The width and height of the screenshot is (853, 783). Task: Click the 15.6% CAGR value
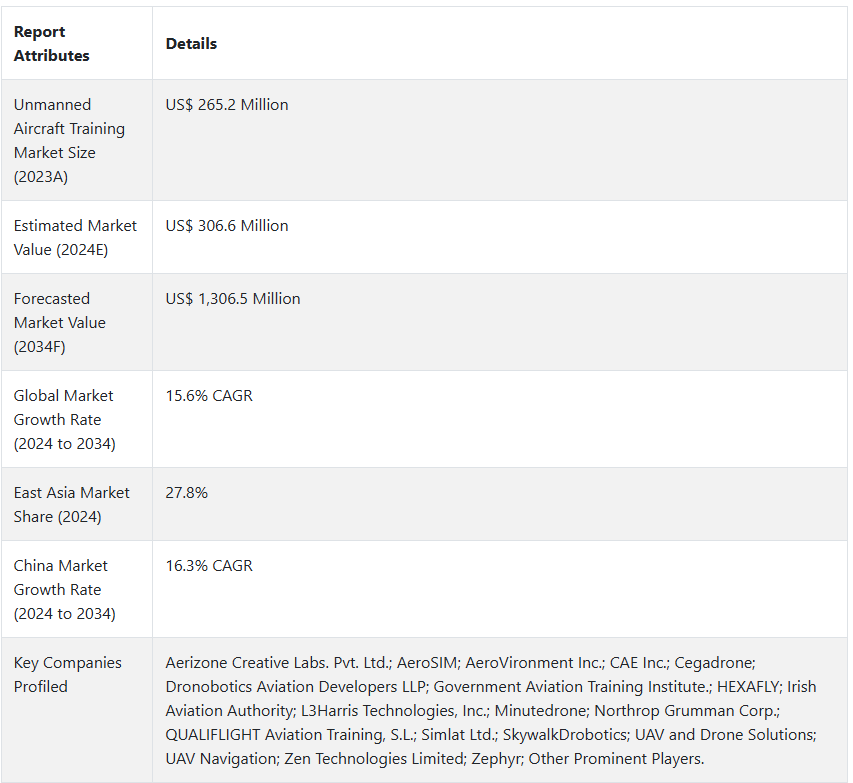point(209,396)
